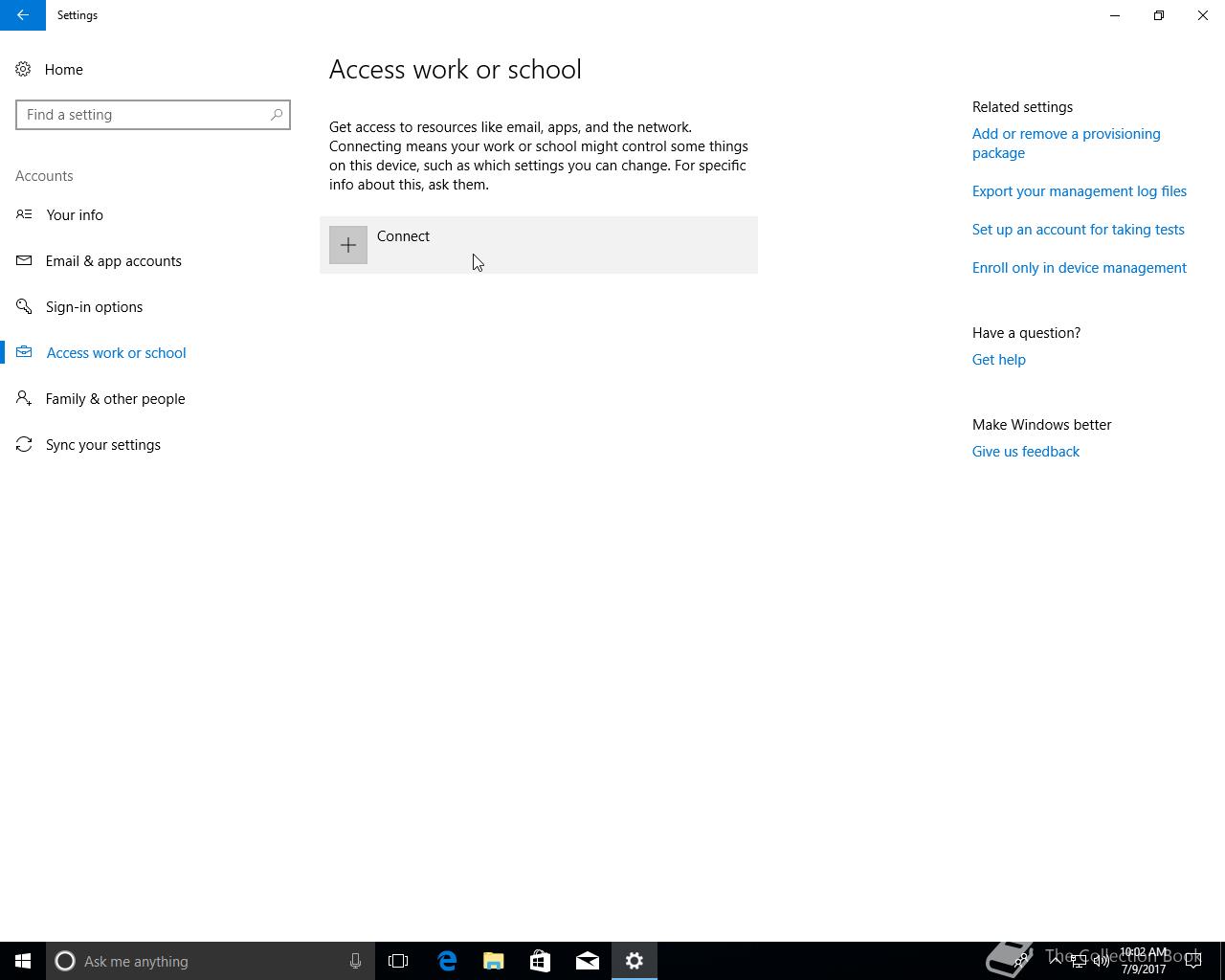Open the Home gear icon
The height and width of the screenshot is (980, 1225).
[24, 70]
